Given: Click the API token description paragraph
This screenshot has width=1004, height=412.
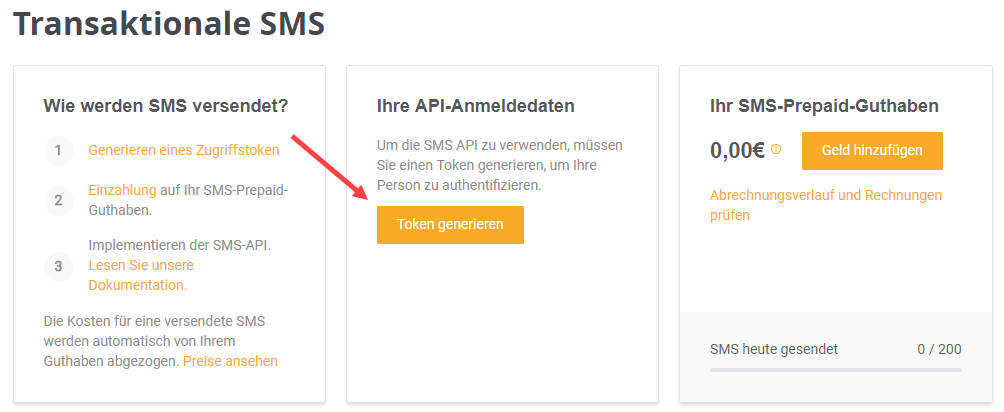Looking at the screenshot, I should pos(500,165).
